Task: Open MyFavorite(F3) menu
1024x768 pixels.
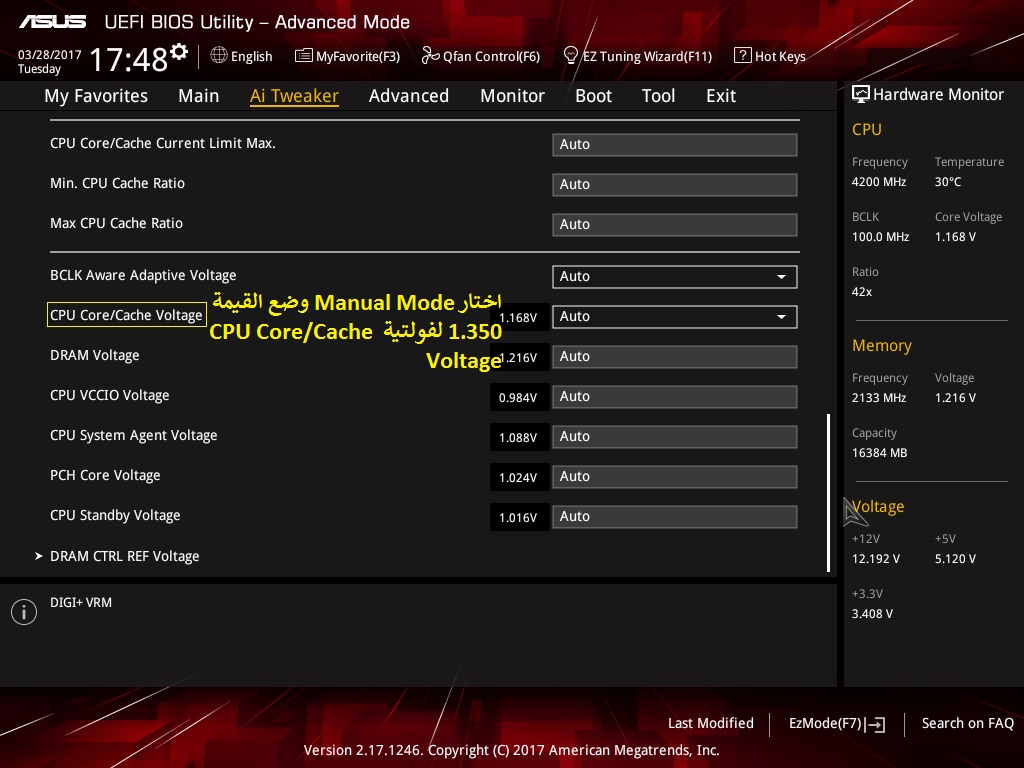Action: [x=358, y=57]
